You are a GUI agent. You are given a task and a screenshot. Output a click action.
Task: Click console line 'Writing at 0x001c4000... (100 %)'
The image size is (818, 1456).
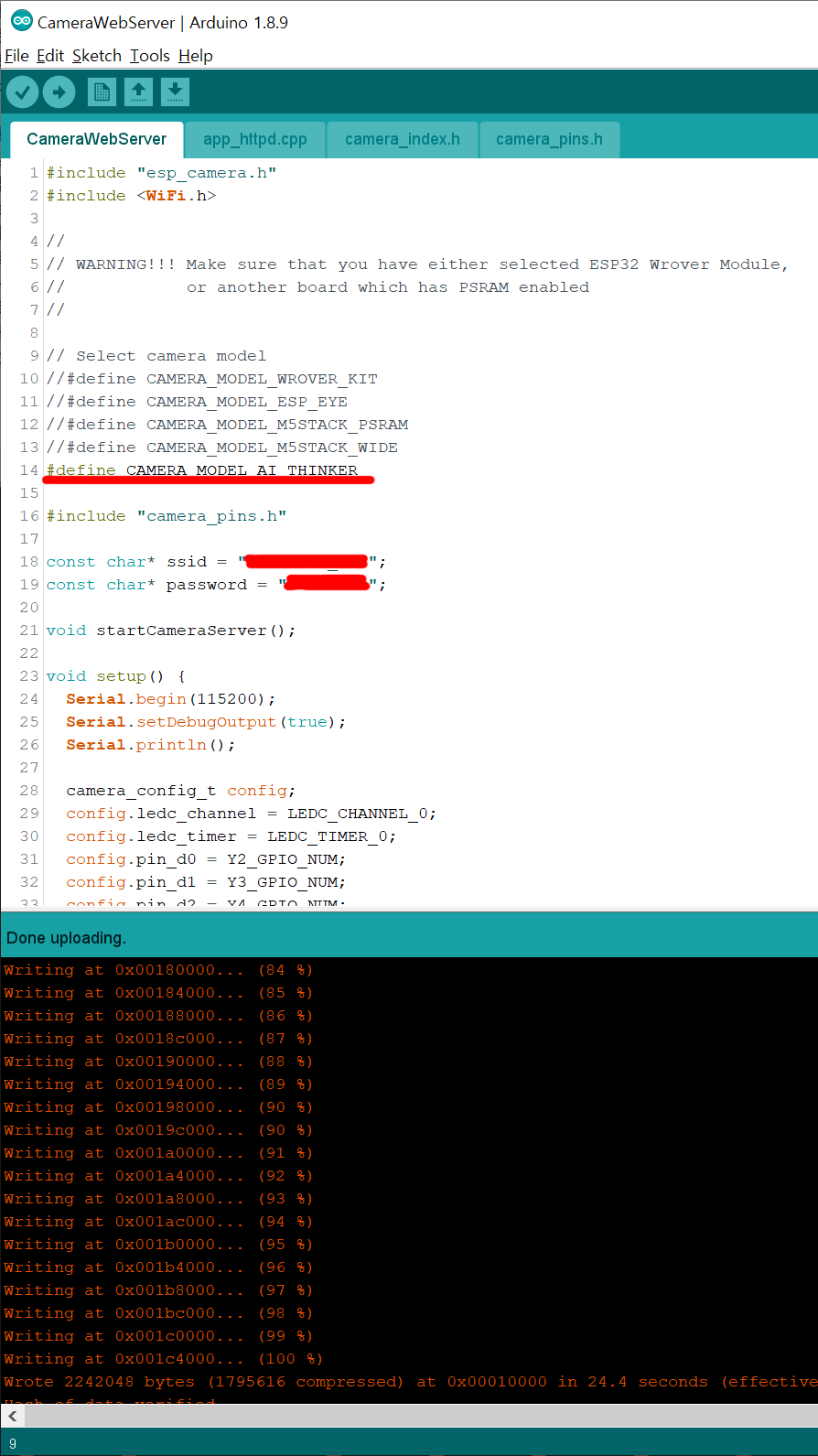coord(163,1359)
